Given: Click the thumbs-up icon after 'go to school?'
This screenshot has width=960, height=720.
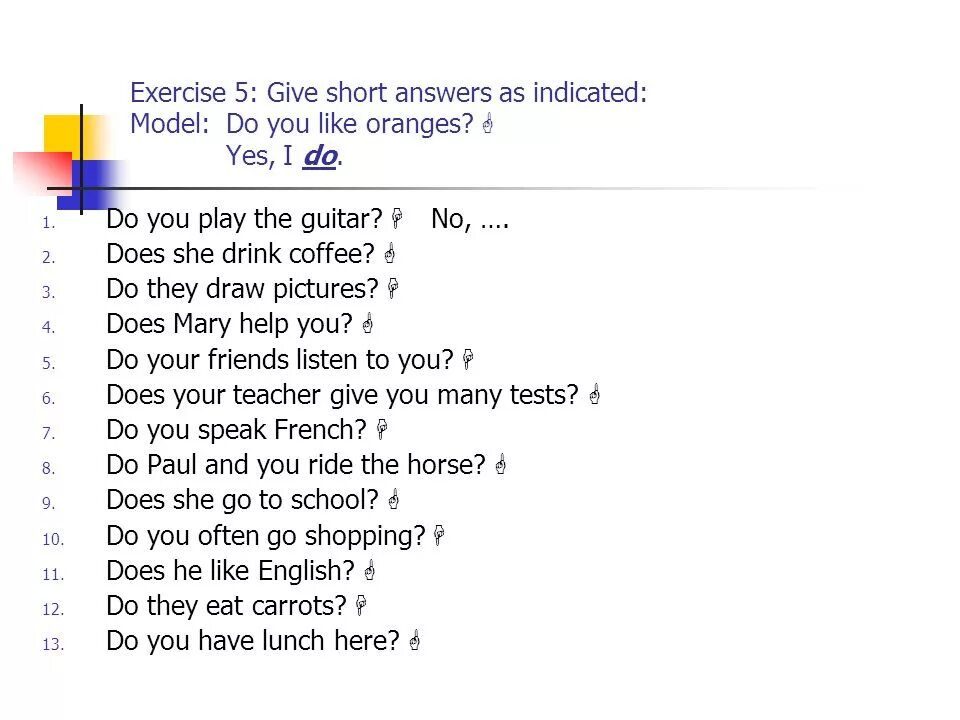Looking at the screenshot, I should pyautogui.click(x=394, y=499).
